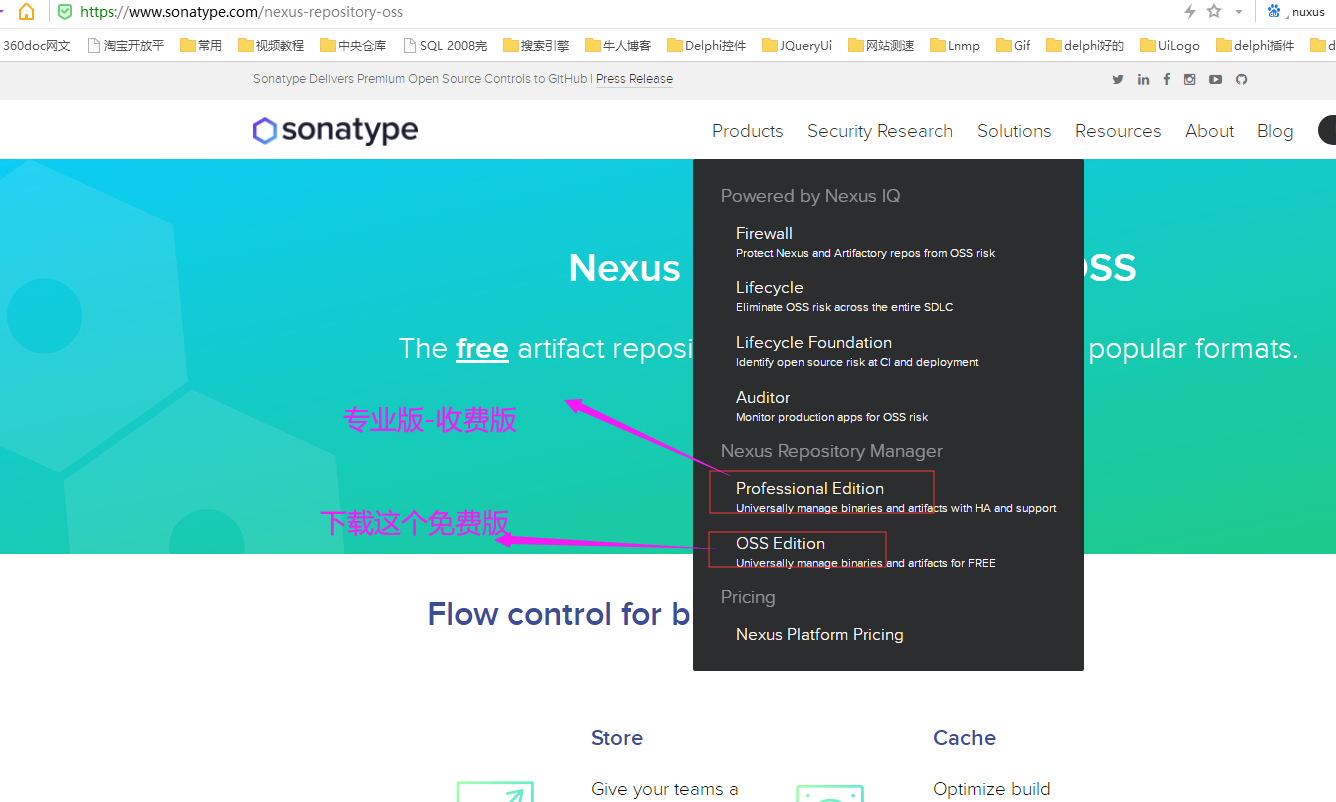The image size is (1336, 802).
Task: Click the LinkedIn icon in header
Action: click(x=1143, y=80)
